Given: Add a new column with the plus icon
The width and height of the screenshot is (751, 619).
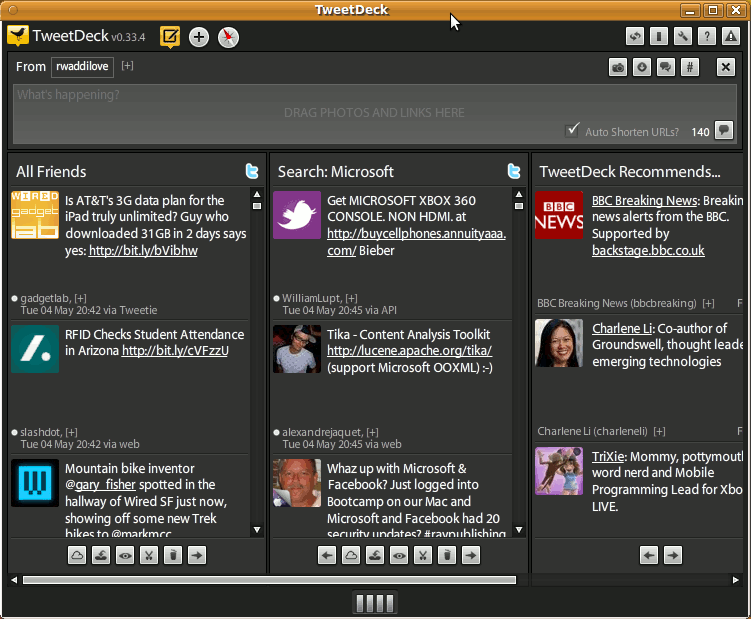Looking at the screenshot, I should (x=199, y=37).
